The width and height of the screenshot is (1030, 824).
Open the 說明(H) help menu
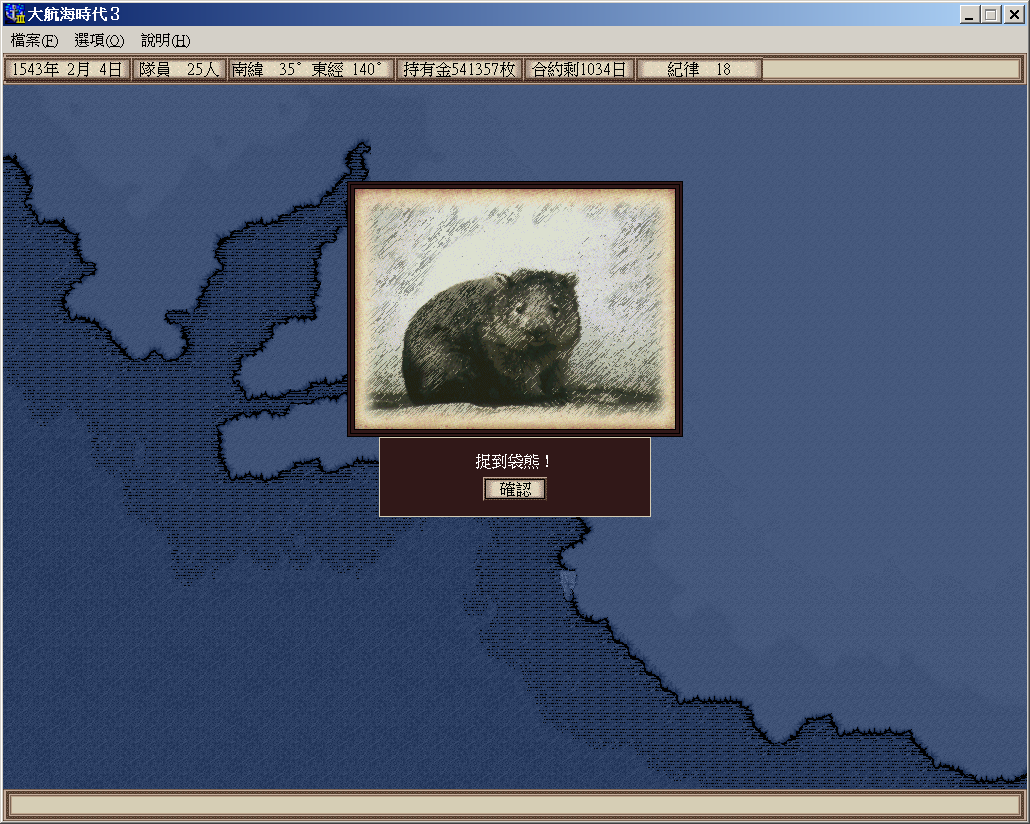click(x=165, y=41)
